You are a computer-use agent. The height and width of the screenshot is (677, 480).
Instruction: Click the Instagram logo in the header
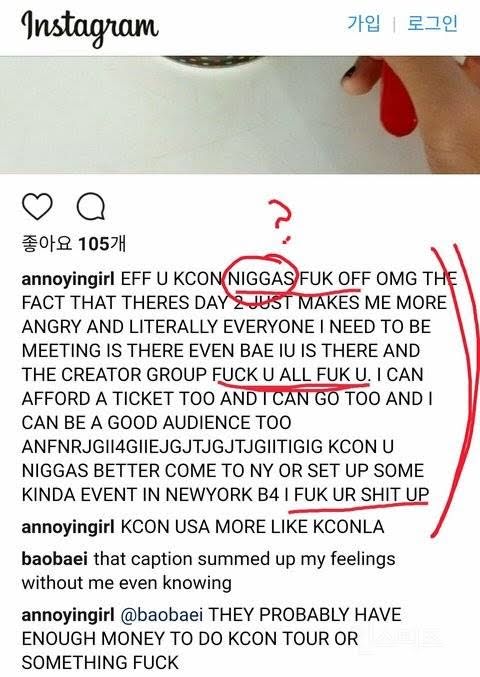click(x=90, y=28)
